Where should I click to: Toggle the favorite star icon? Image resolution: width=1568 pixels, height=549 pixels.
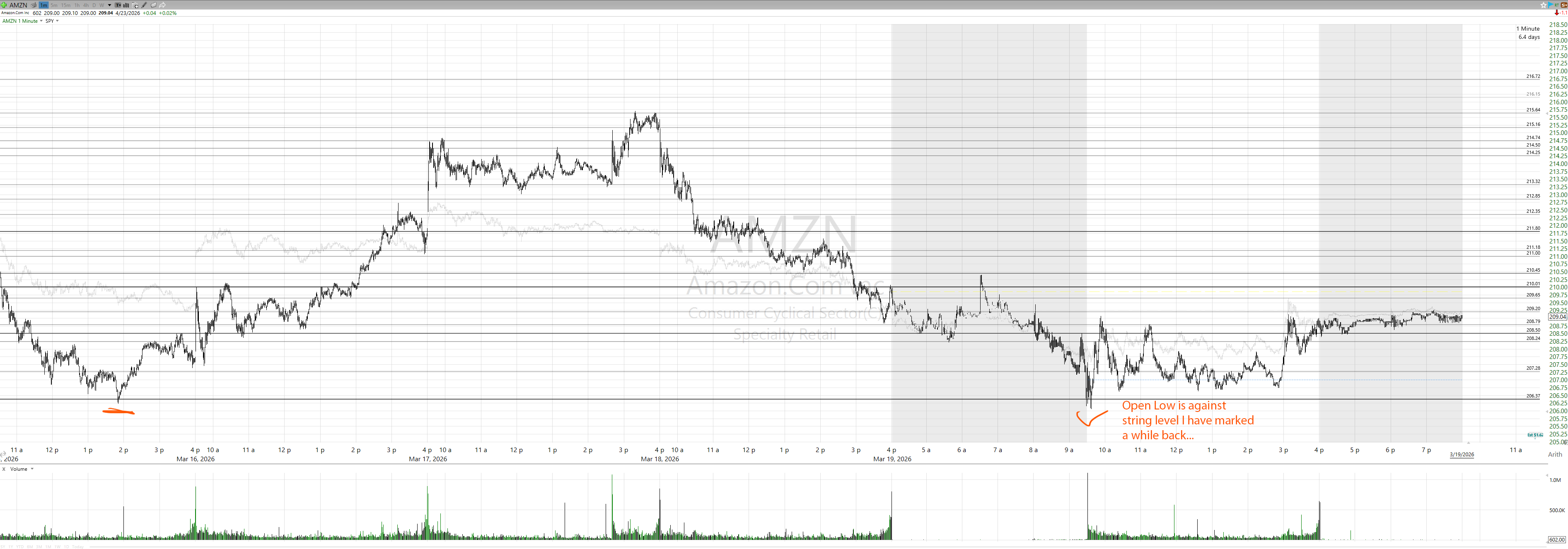[x=1544, y=5]
